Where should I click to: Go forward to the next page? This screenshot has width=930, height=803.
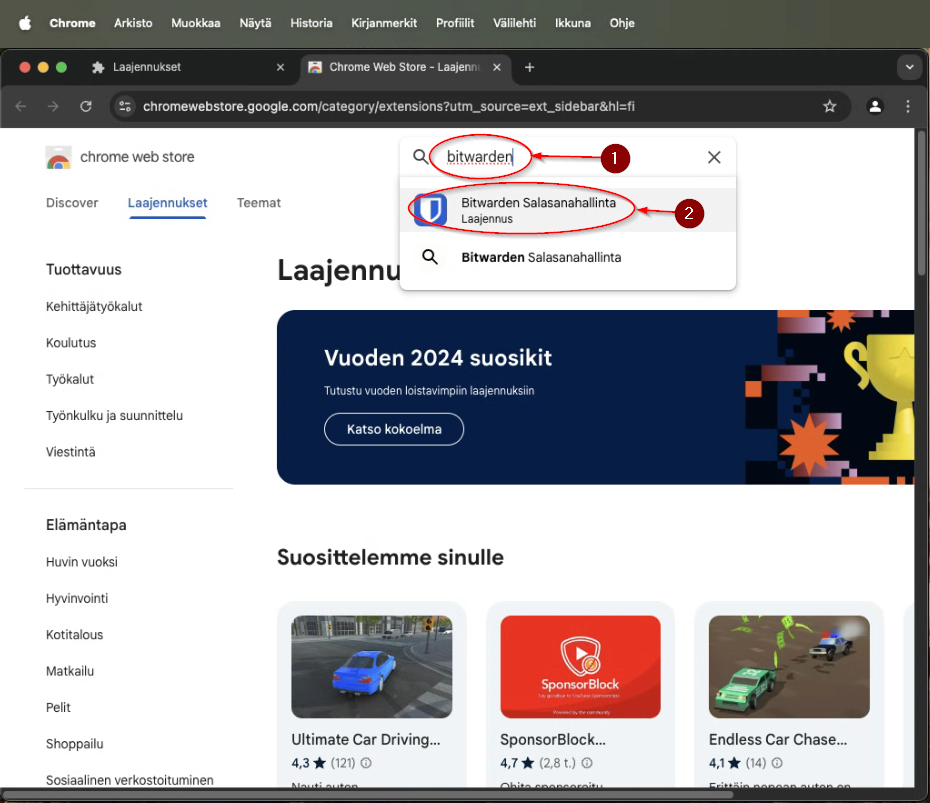[x=53, y=106]
